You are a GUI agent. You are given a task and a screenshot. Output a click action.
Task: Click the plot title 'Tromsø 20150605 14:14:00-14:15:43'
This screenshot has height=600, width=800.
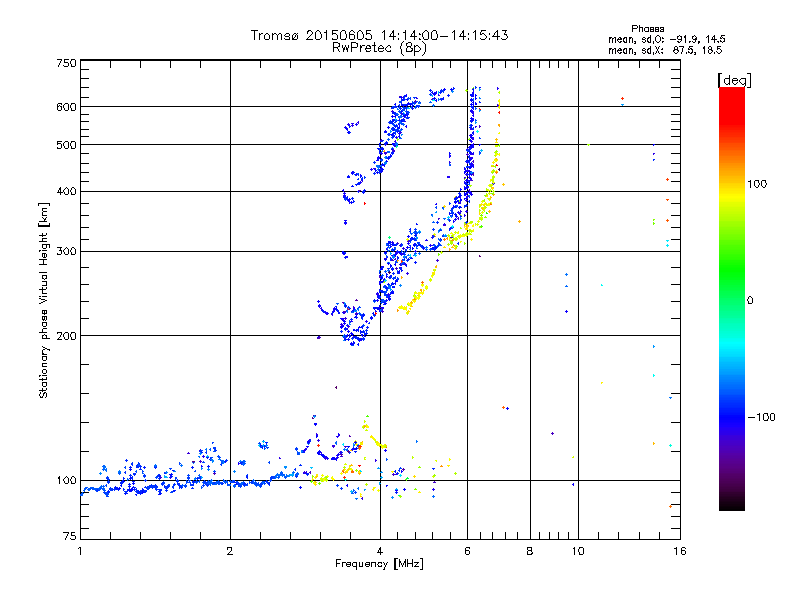(379, 35)
